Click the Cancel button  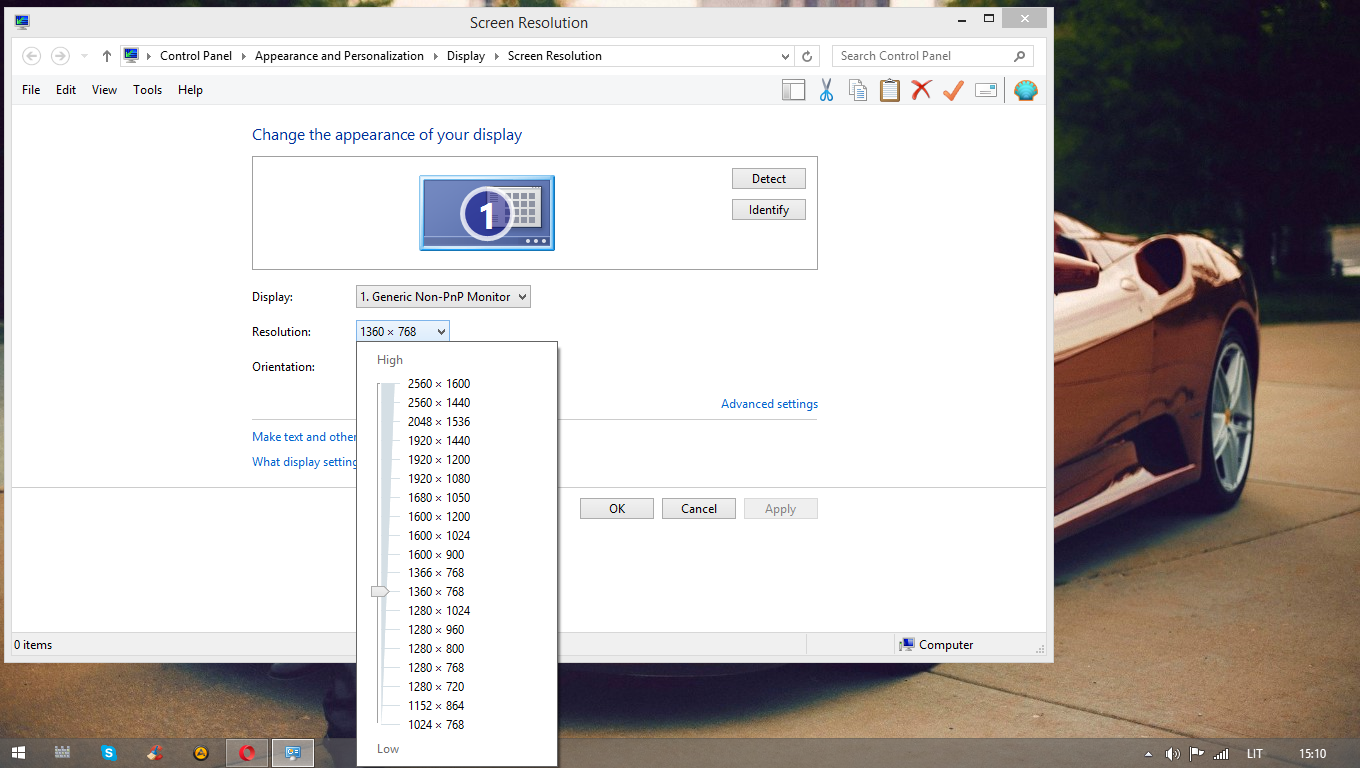(699, 509)
